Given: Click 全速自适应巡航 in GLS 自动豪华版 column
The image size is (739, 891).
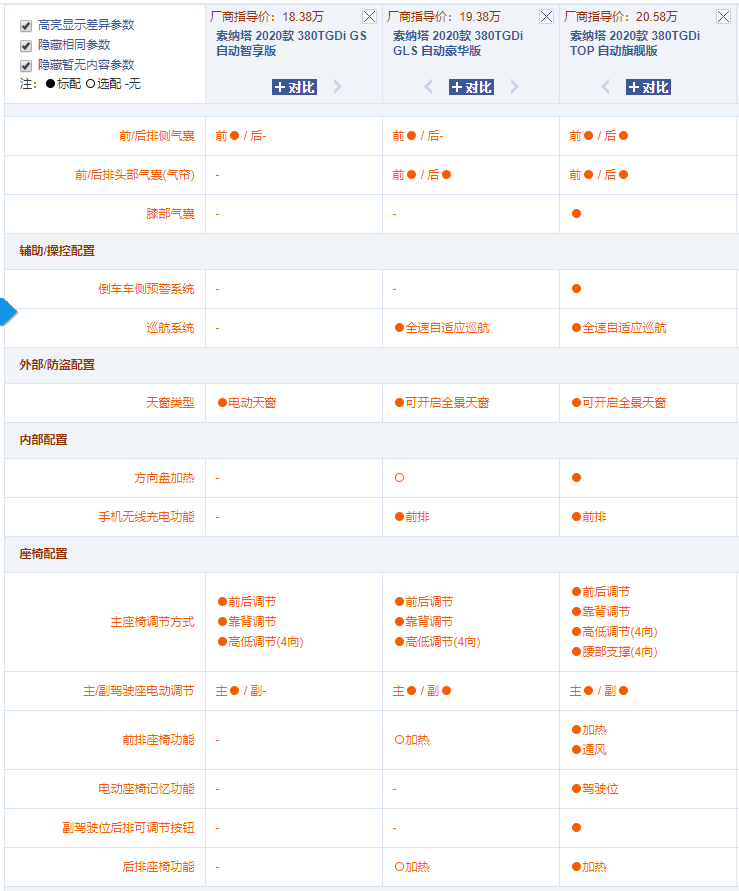Looking at the screenshot, I should point(442,328).
